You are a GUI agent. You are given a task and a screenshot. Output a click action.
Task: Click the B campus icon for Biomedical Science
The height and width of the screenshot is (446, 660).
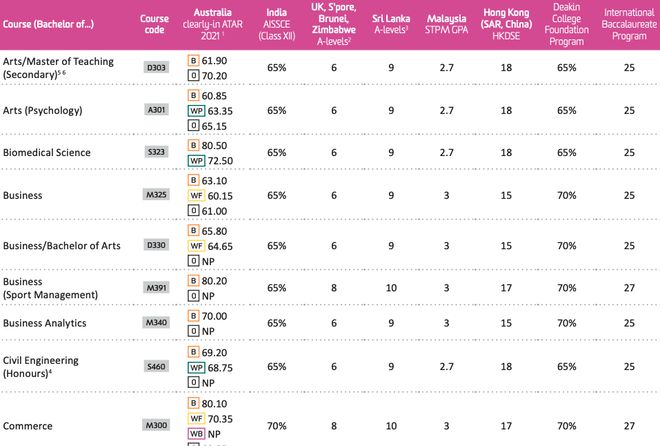[193, 146]
